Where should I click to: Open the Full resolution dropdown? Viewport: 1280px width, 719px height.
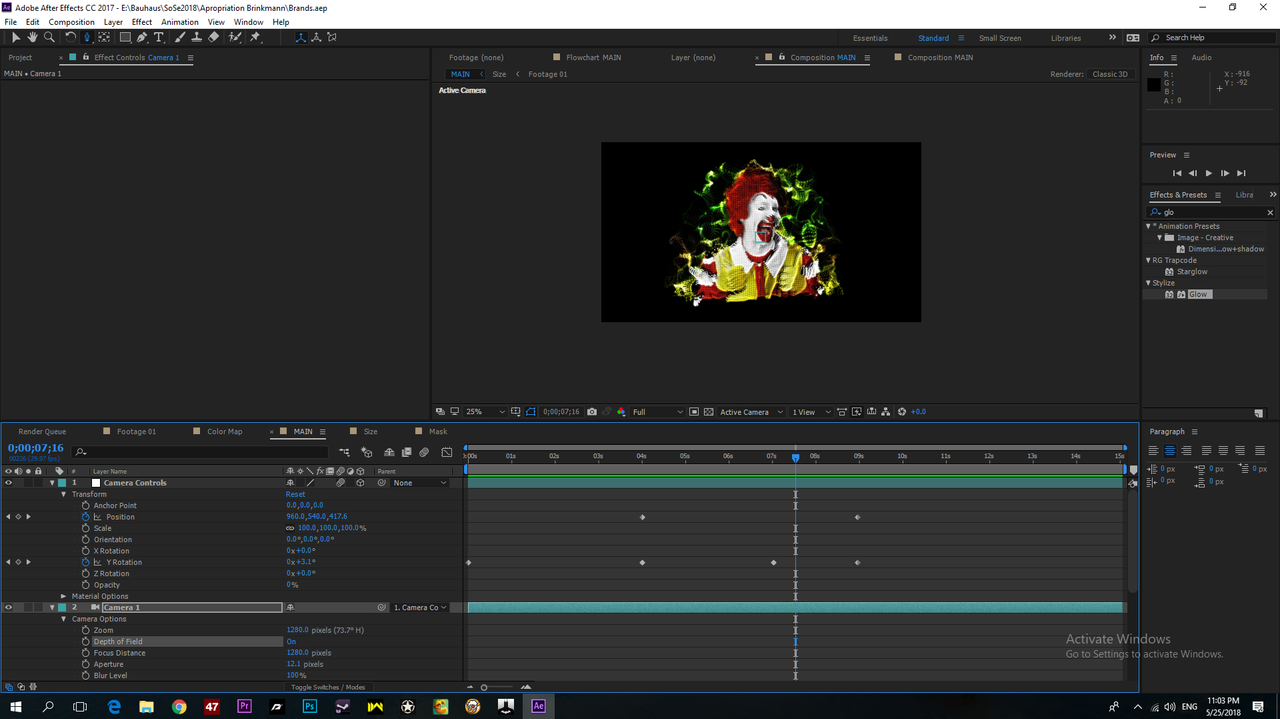(x=658, y=412)
